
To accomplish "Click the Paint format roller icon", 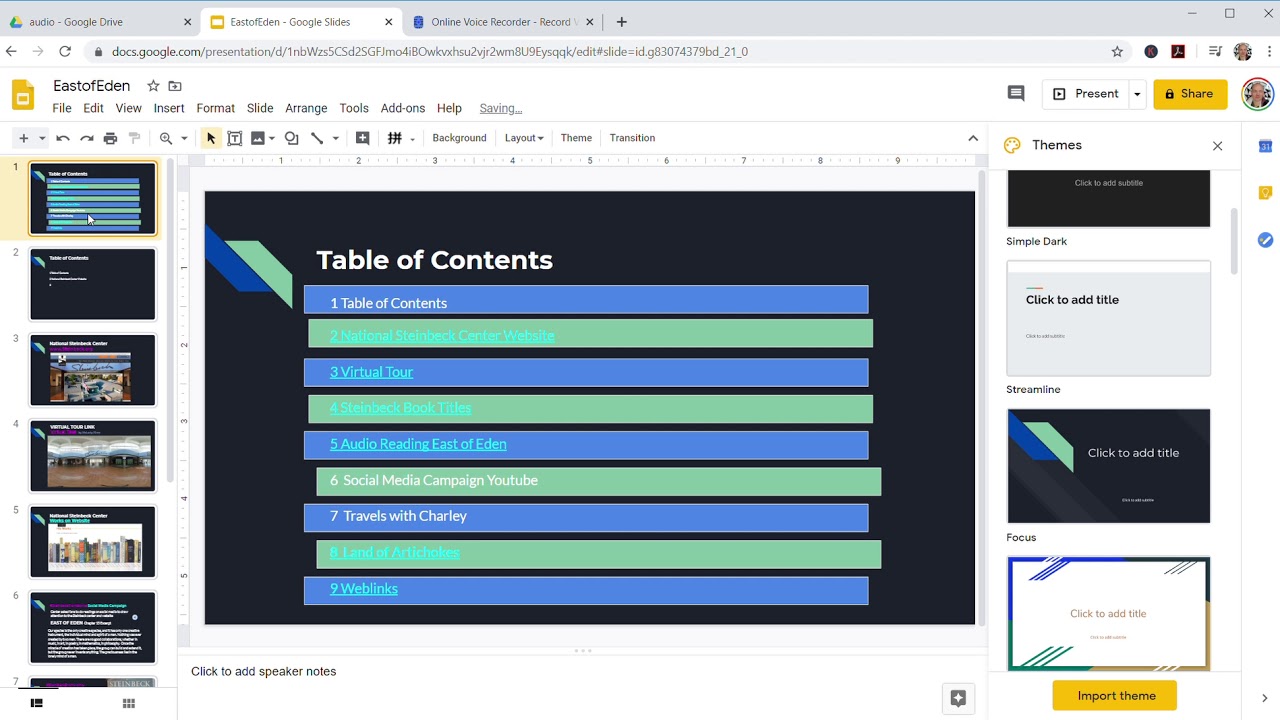I will [135, 138].
